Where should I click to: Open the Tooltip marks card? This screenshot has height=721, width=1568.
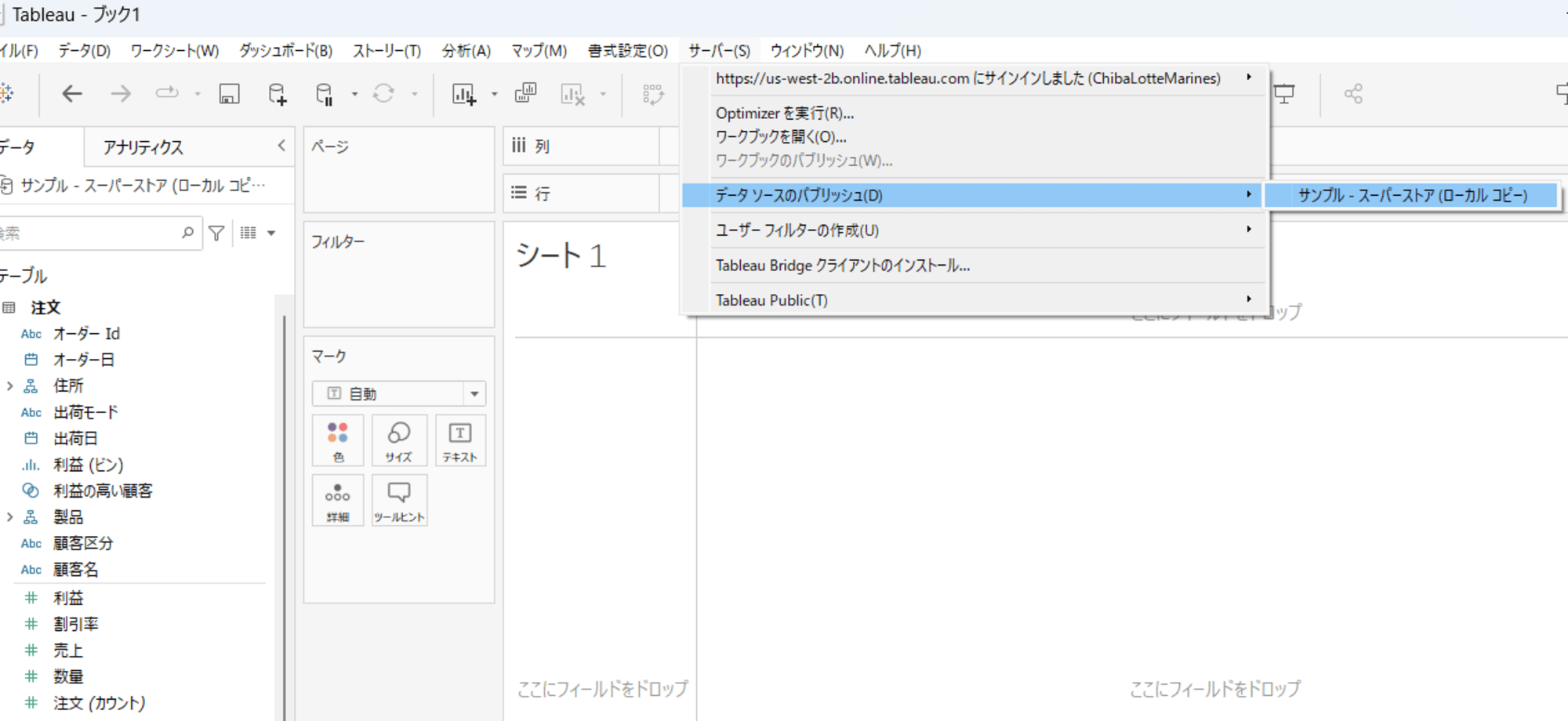pyautogui.click(x=399, y=500)
